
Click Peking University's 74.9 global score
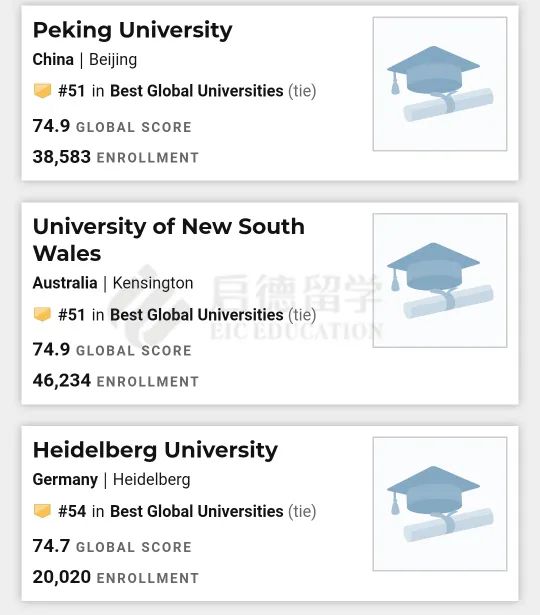51,126
